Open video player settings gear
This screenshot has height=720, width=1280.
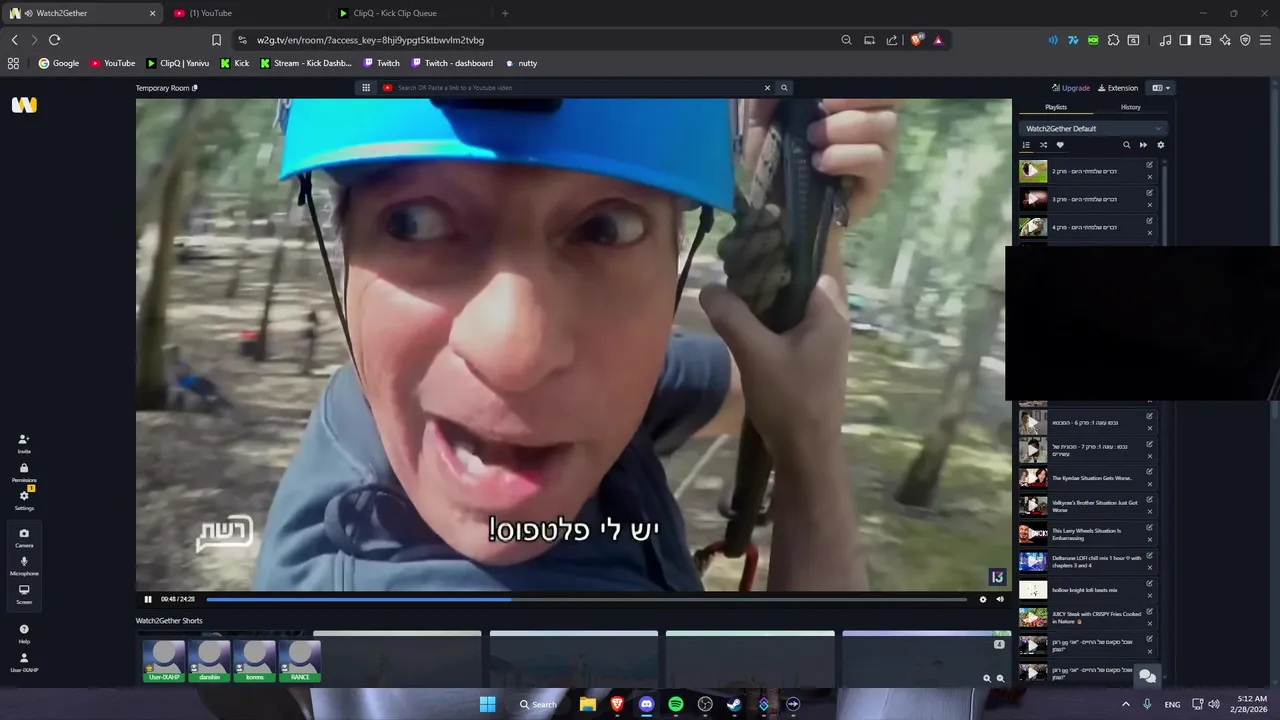[982, 599]
